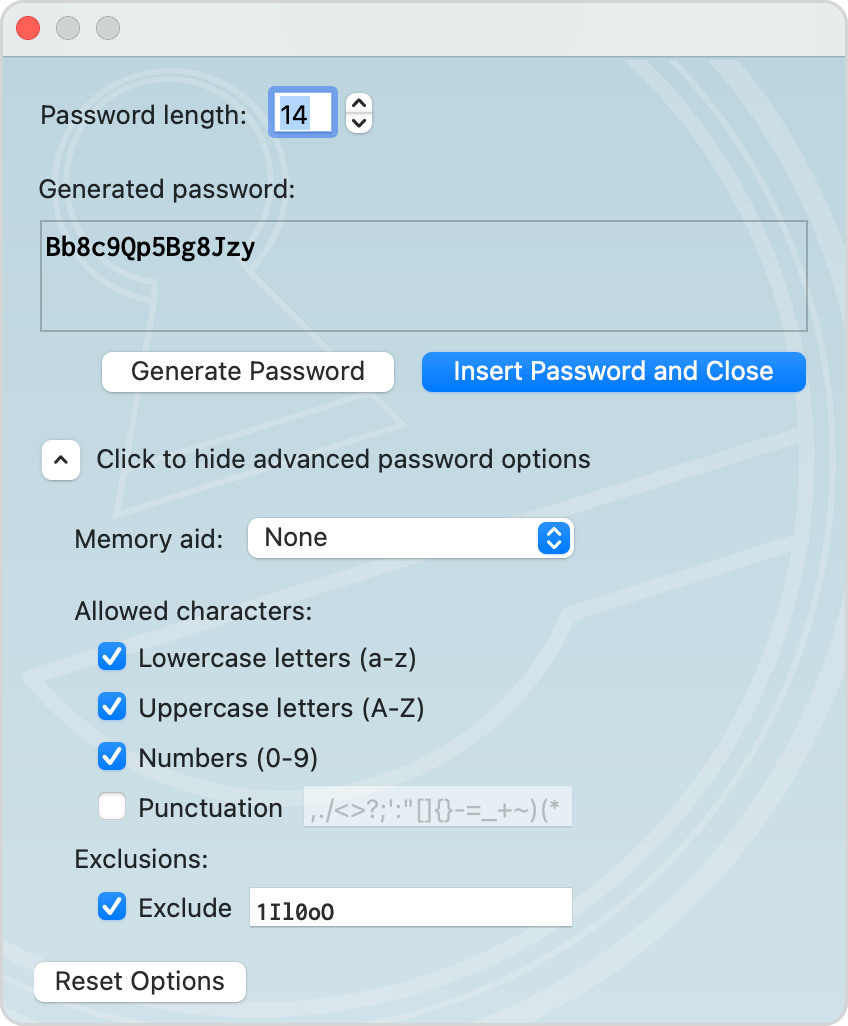
Task: Click the stepper down arrow to decrease length
Action: (x=358, y=122)
